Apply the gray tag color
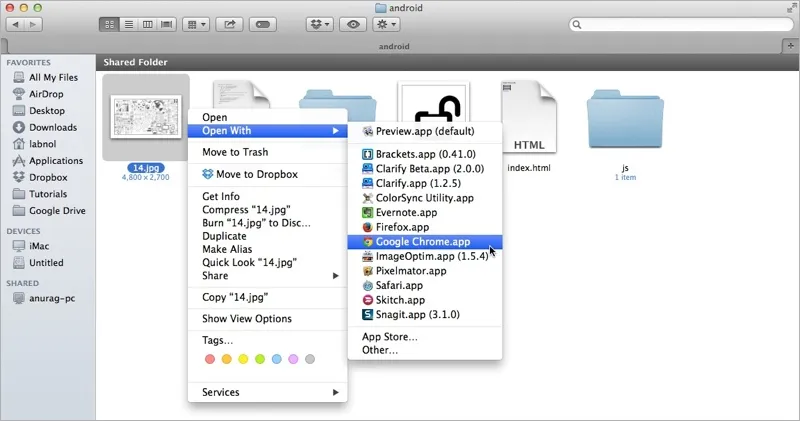 pos(310,359)
